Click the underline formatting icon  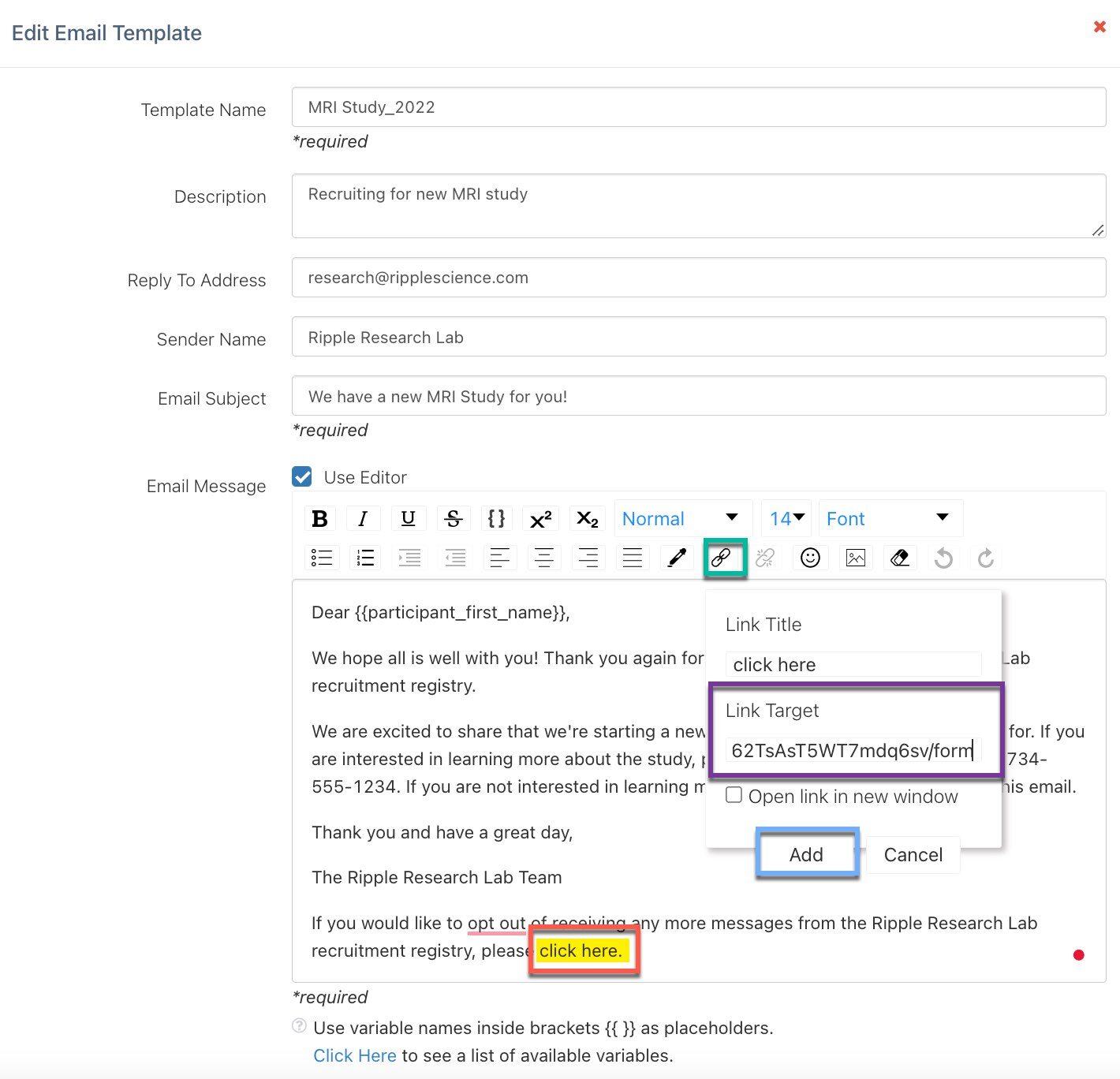point(408,518)
